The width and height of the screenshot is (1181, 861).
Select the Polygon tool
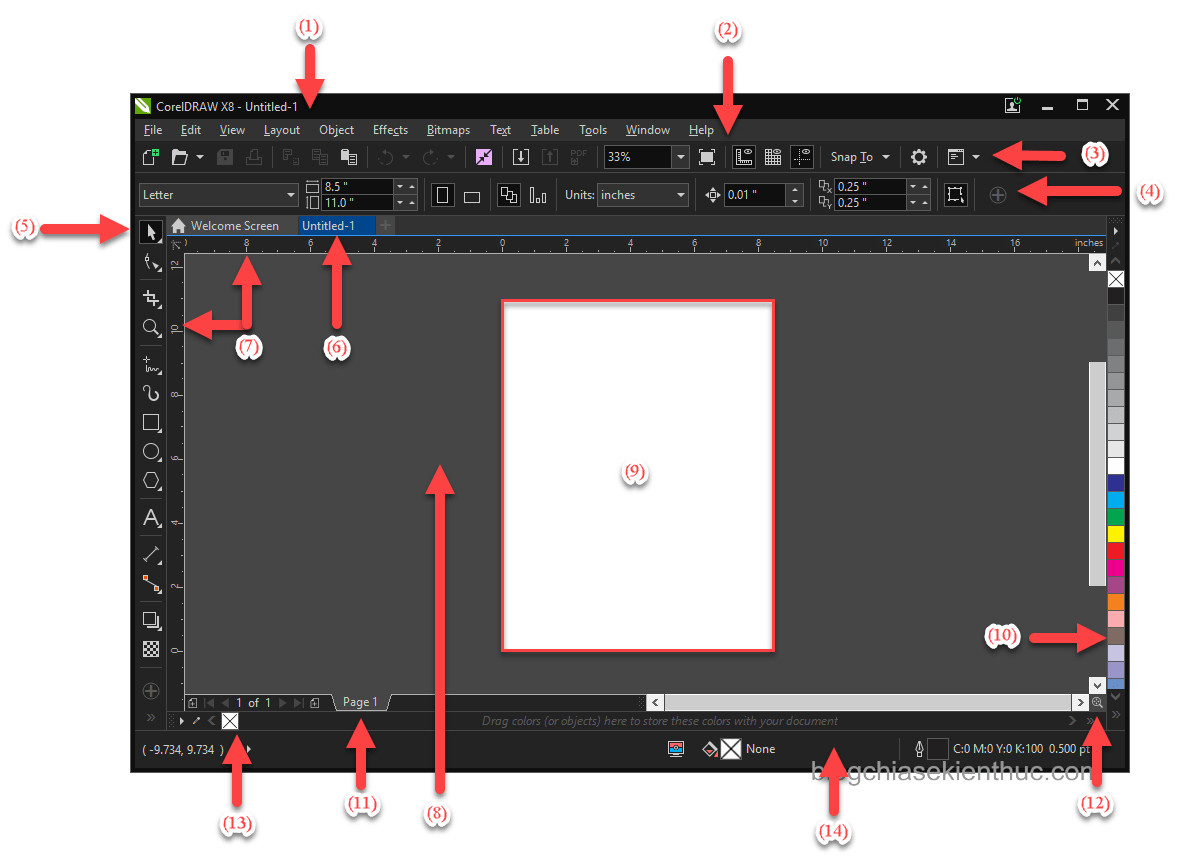coord(151,481)
